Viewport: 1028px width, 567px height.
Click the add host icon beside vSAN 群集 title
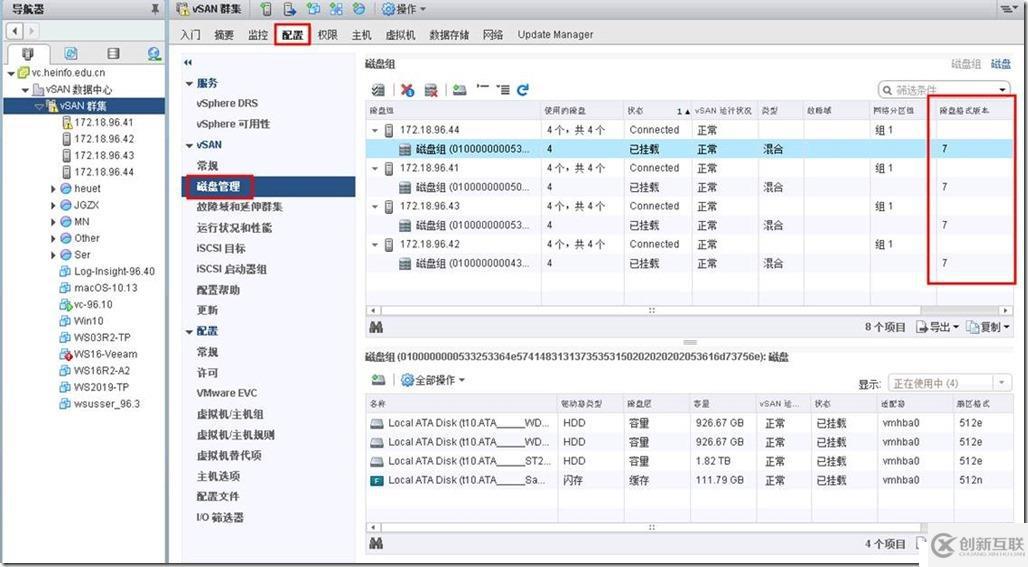266,9
